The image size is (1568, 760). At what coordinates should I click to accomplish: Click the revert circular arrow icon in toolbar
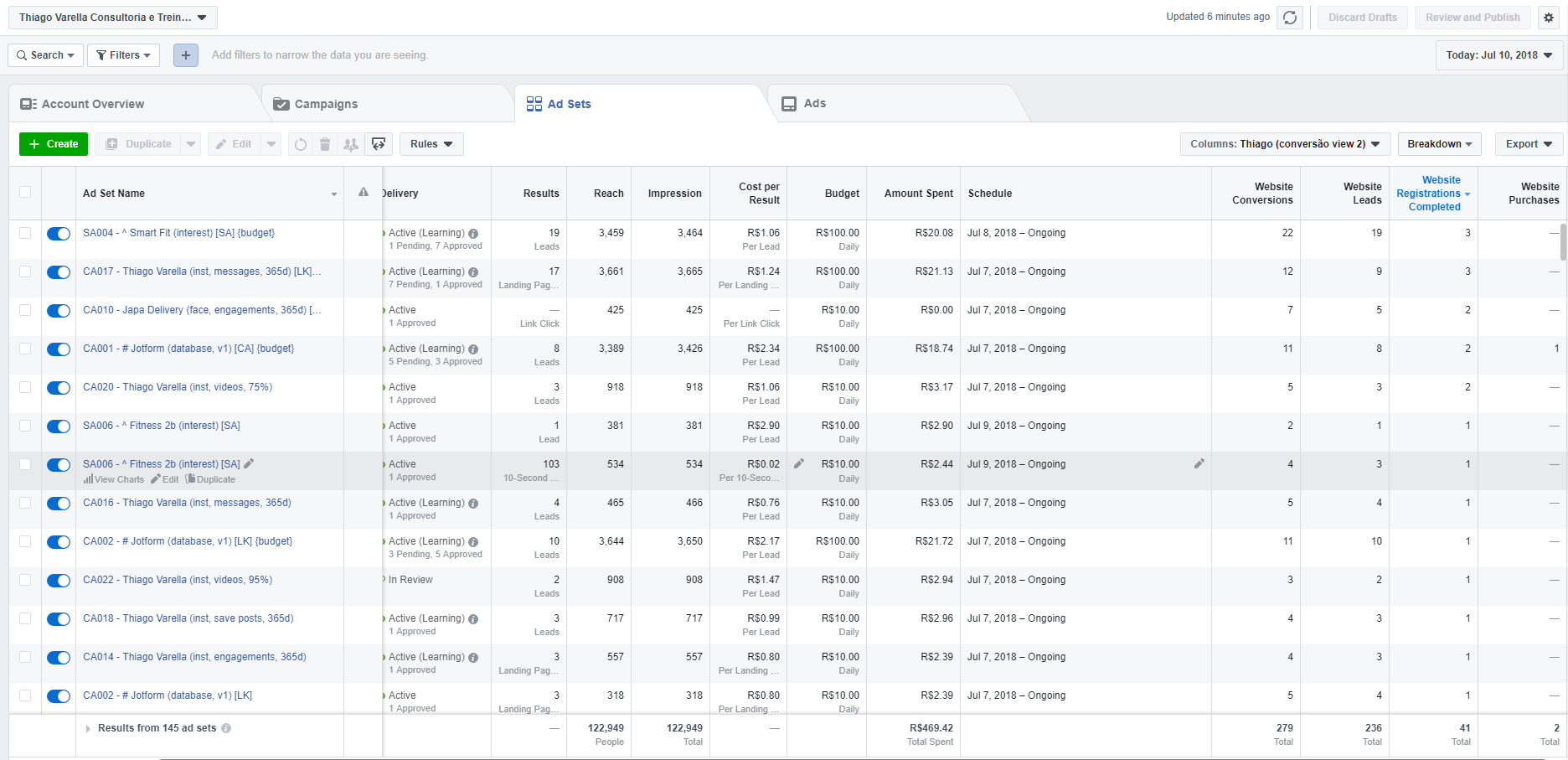[301, 144]
